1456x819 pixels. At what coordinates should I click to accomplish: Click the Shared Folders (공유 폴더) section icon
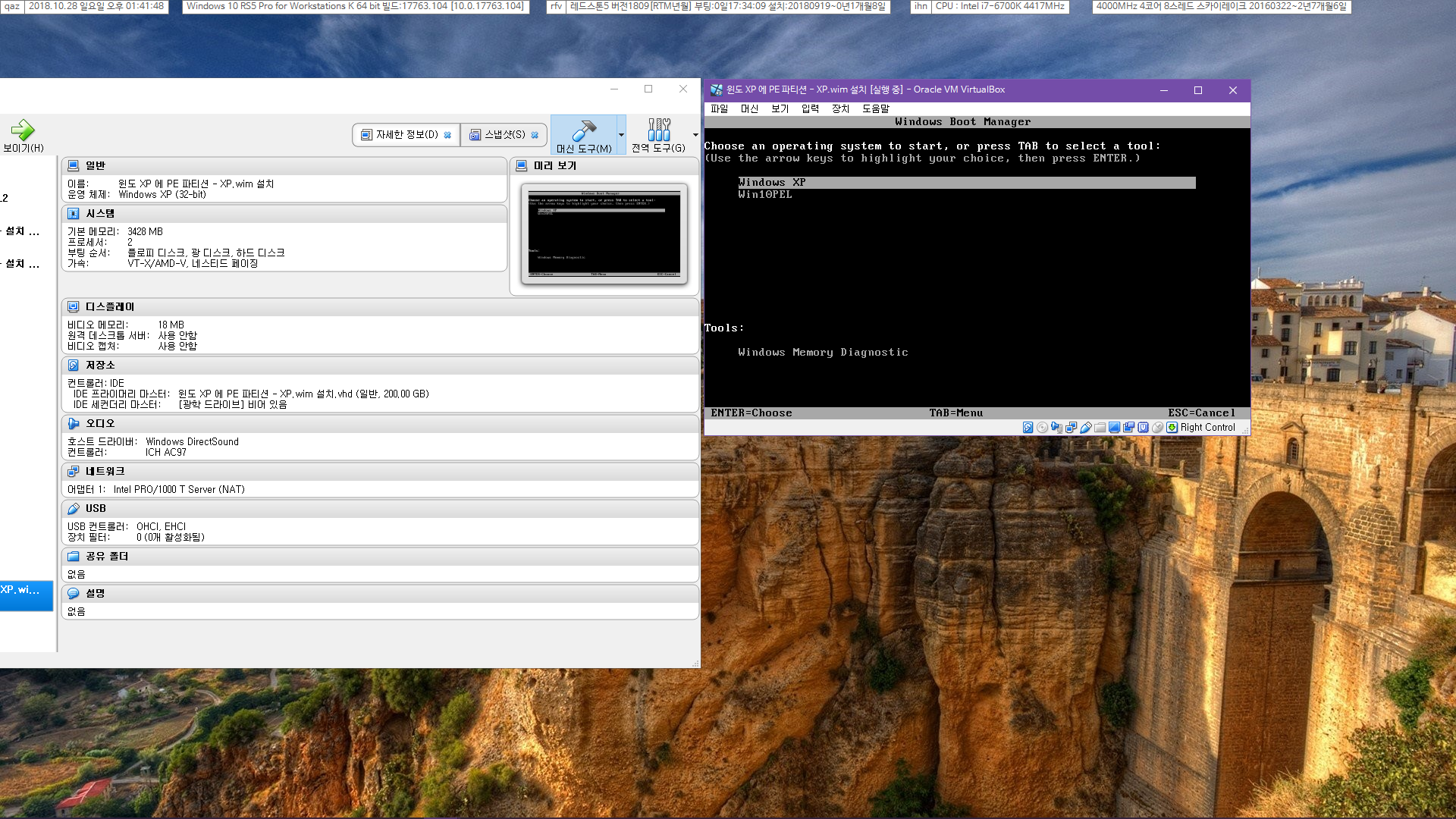74,557
